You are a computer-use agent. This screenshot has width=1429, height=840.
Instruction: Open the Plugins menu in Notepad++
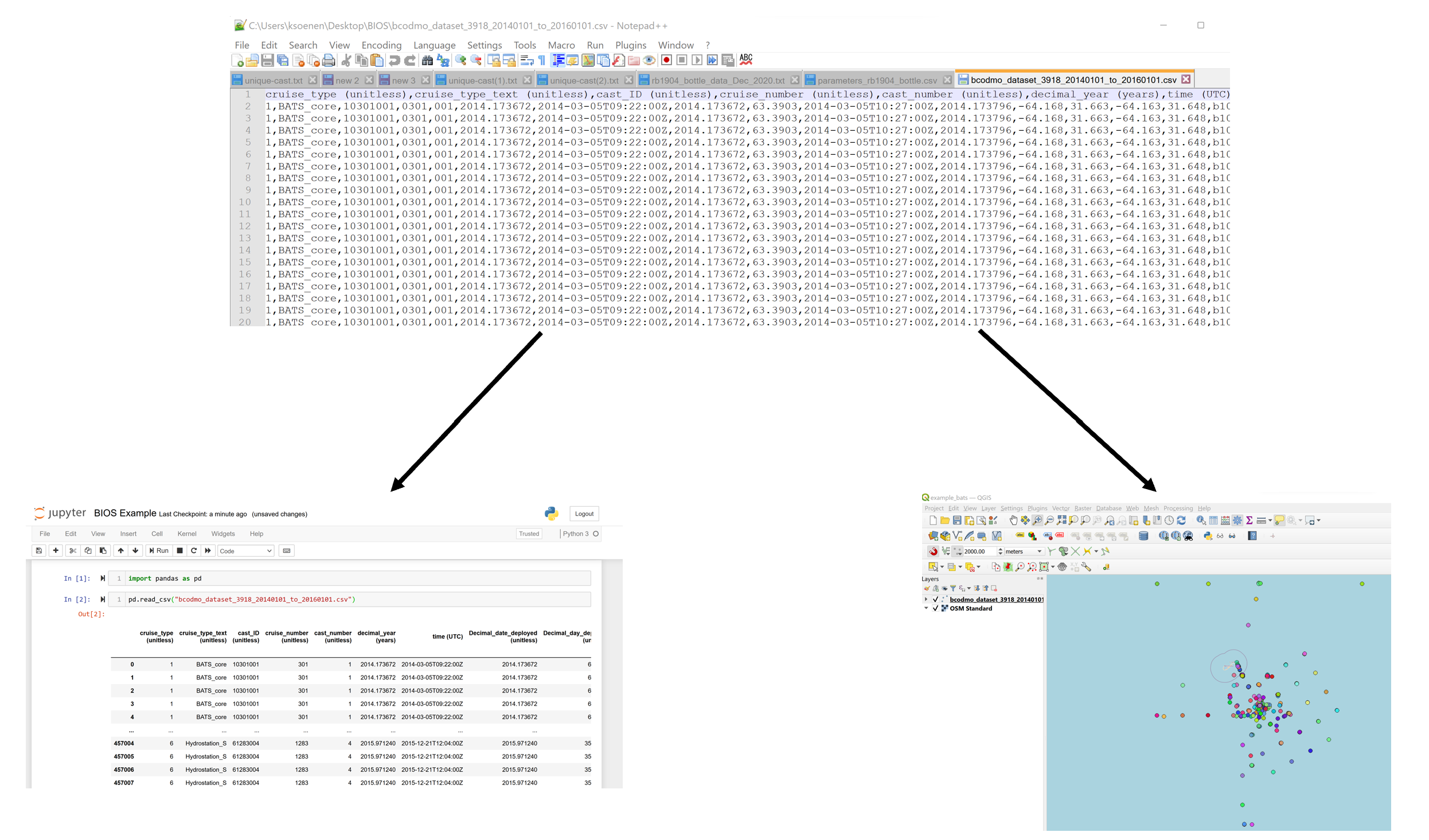[x=630, y=45]
